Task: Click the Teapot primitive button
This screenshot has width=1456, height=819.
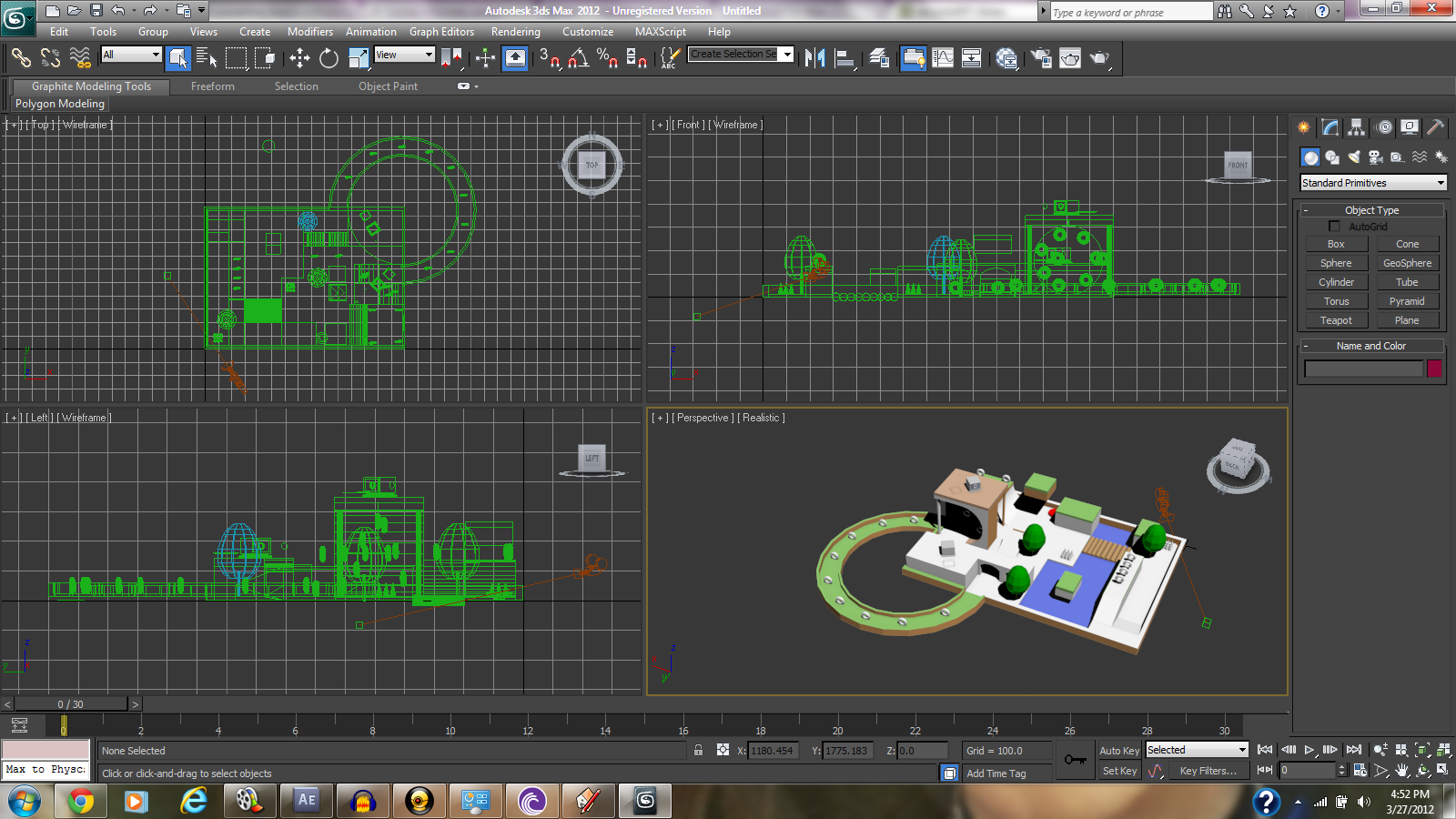Action: coord(1336,319)
